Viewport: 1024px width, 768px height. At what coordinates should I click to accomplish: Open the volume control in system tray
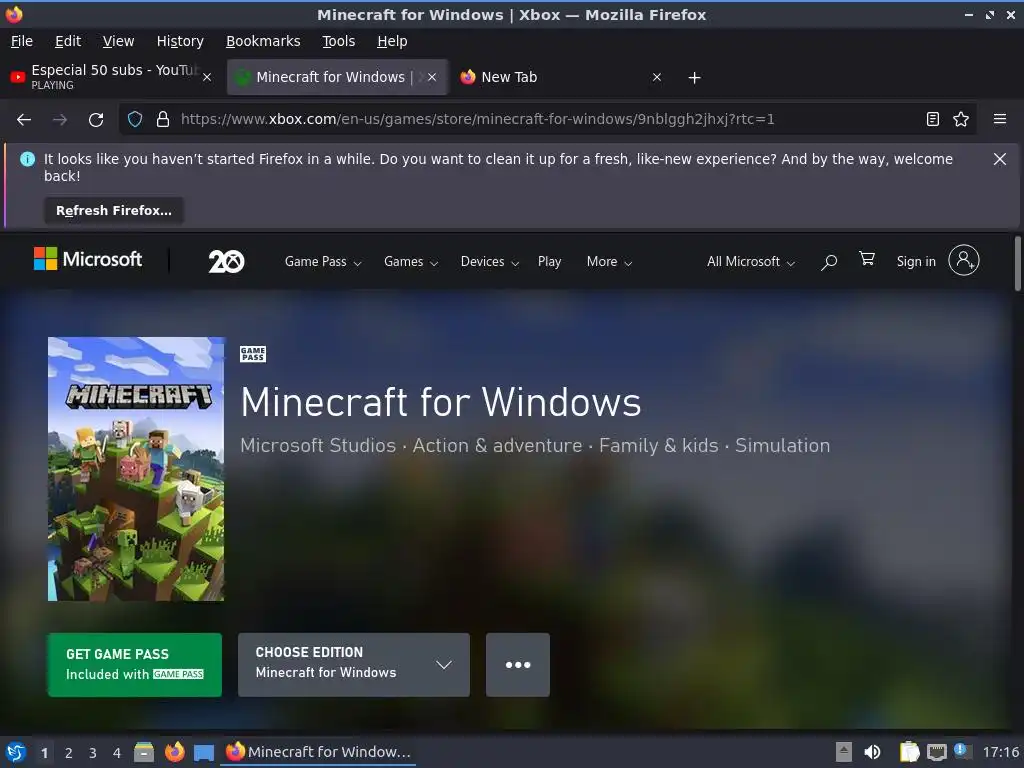872,752
